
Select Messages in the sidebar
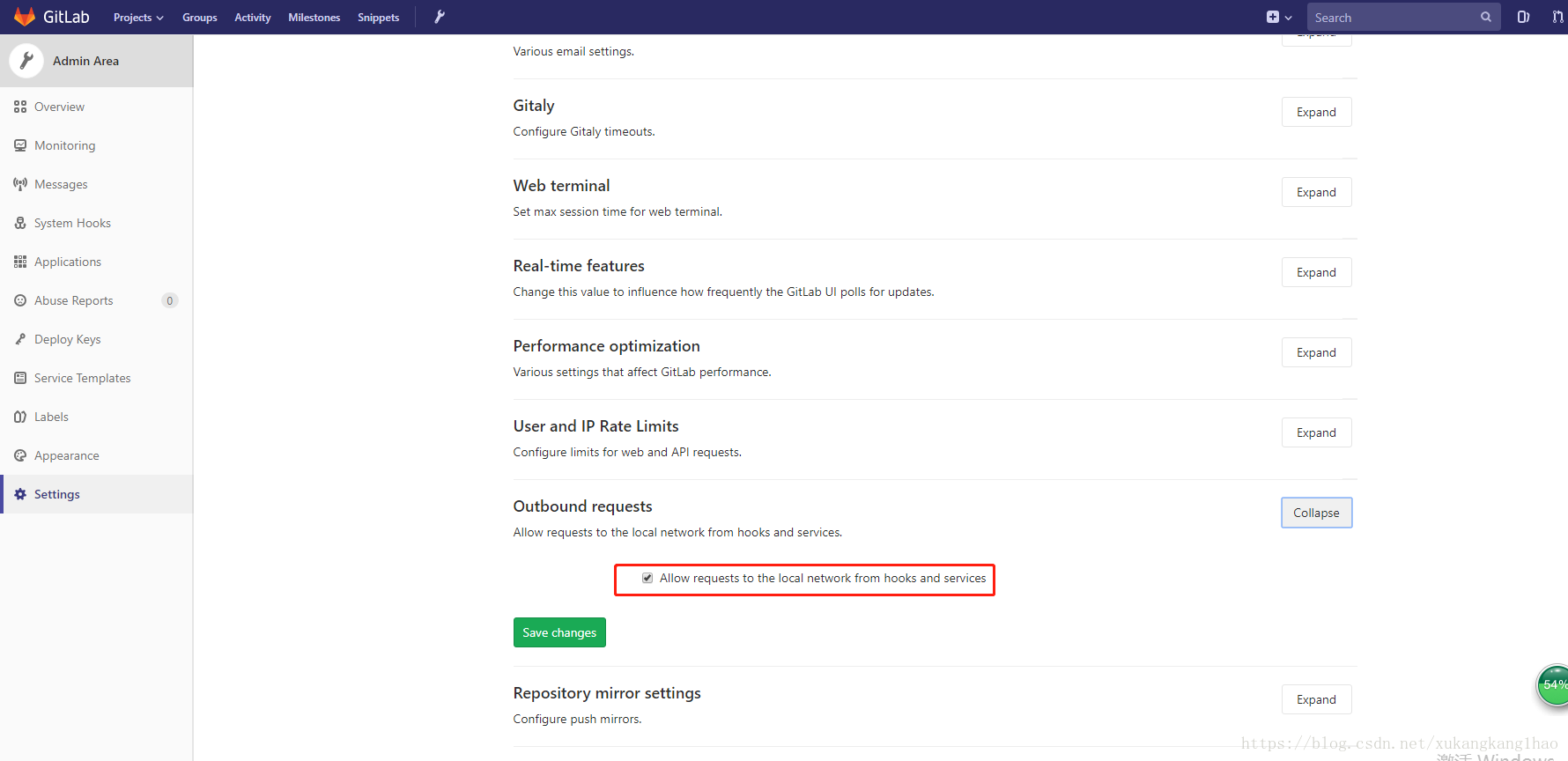[96, 184]
